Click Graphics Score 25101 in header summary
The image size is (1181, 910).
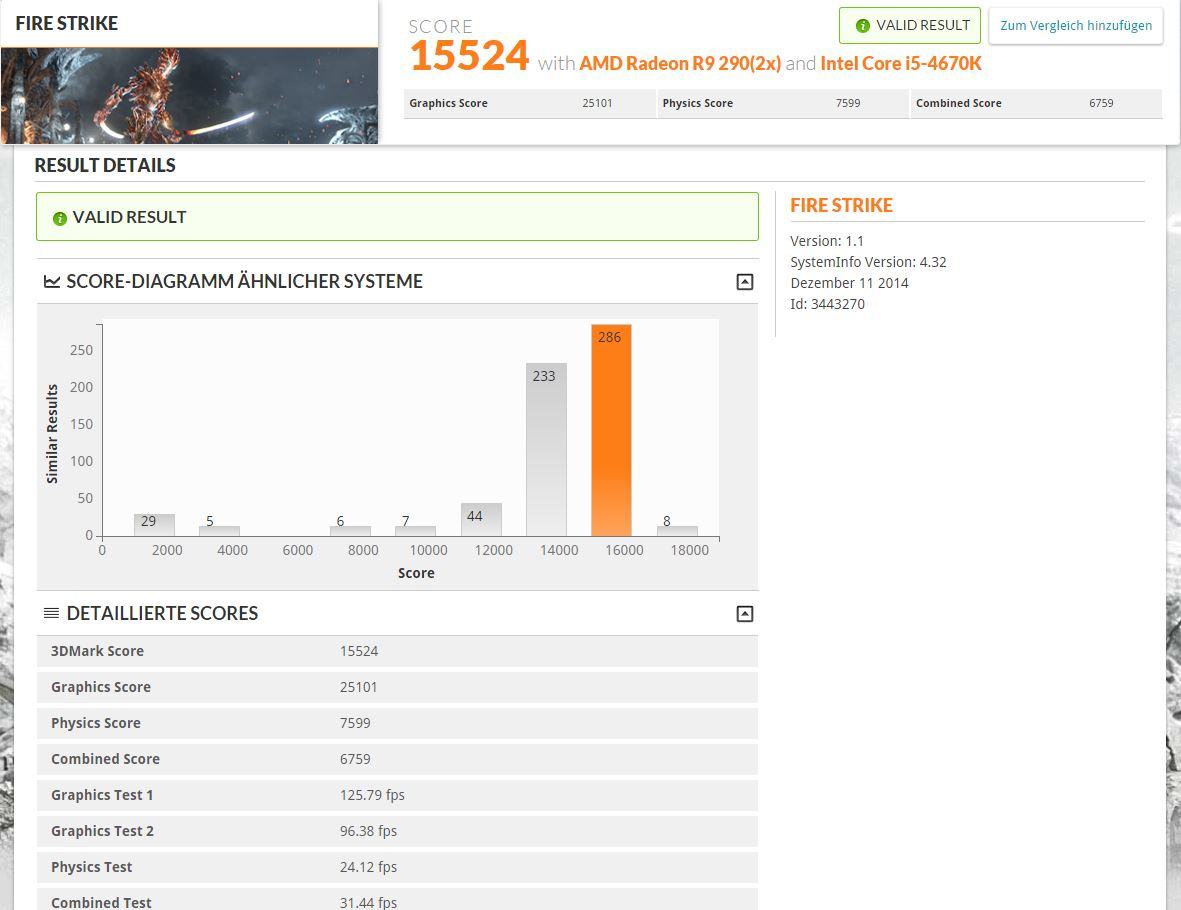tap(529, 103)
